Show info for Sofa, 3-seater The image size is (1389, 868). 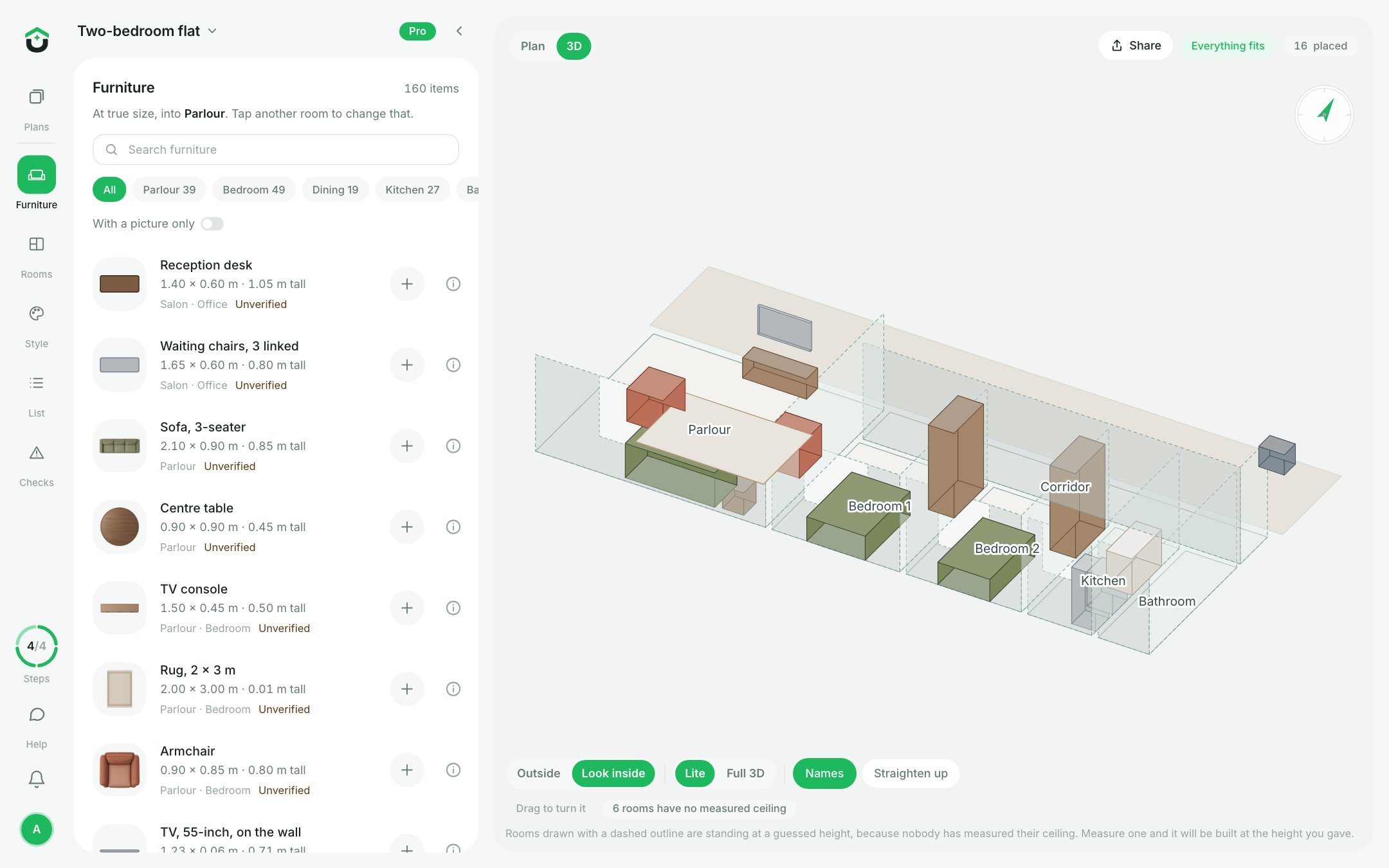click(453, 446)
